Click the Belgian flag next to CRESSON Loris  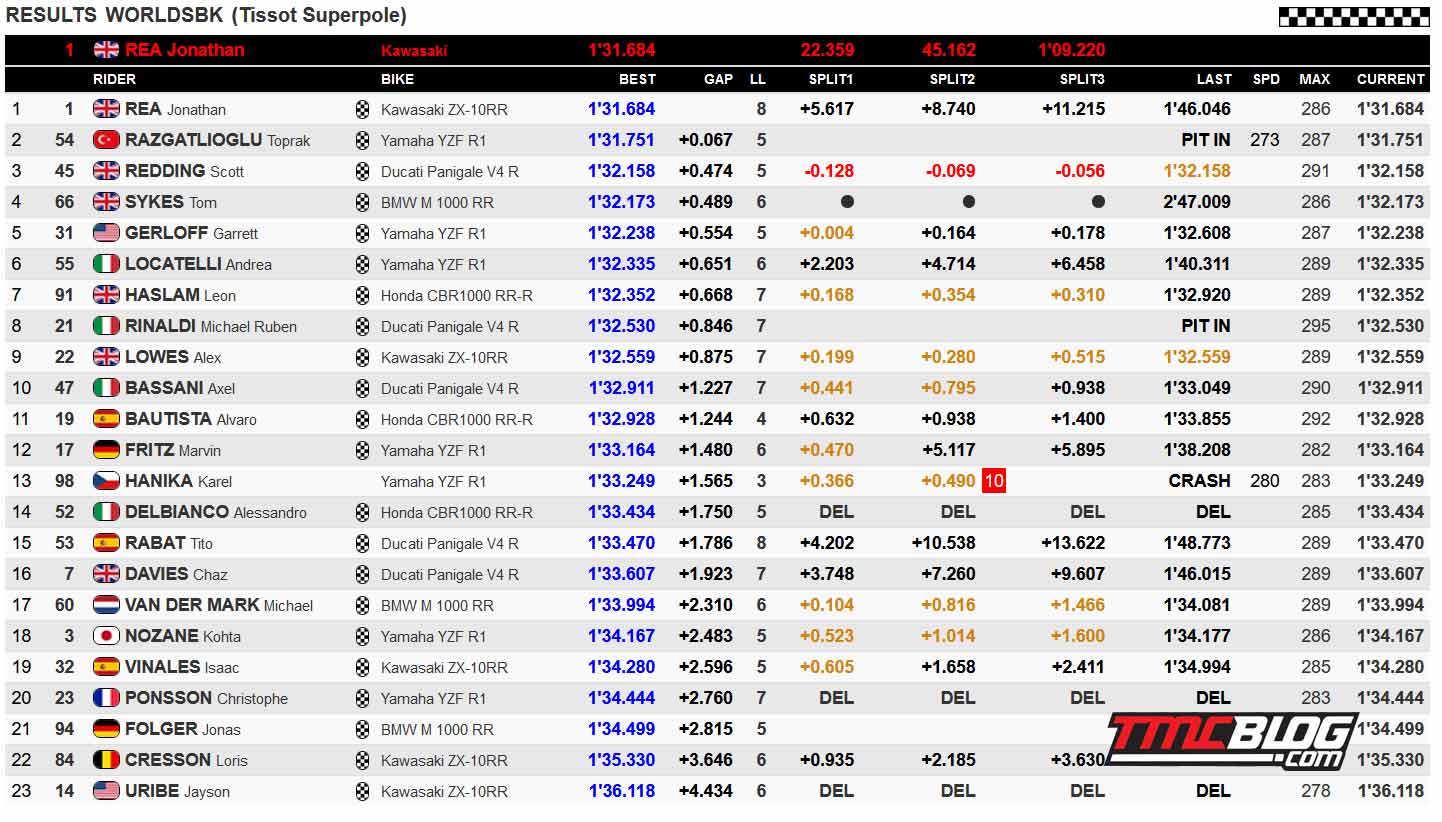tap(106, 760)
